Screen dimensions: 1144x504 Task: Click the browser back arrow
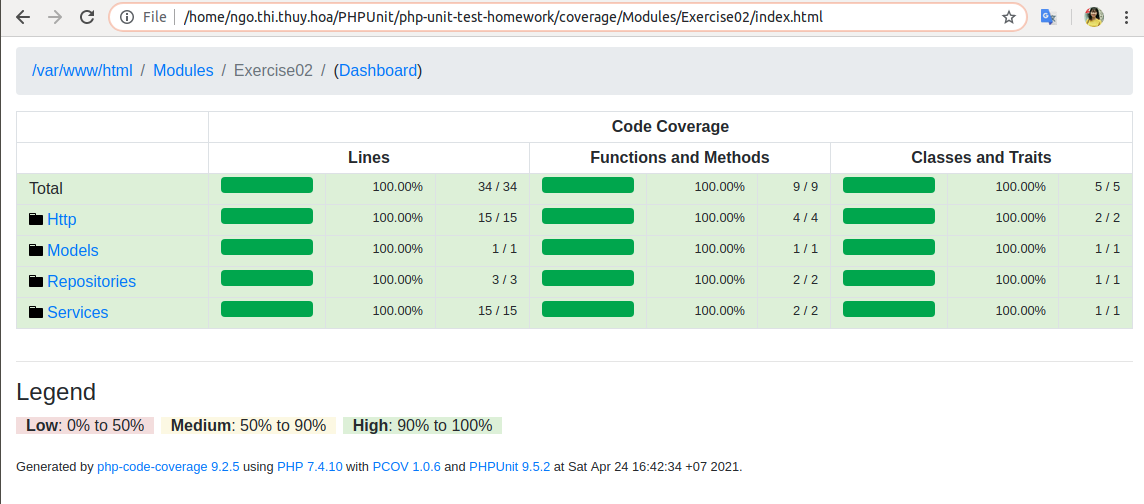(x=23, y=17)
